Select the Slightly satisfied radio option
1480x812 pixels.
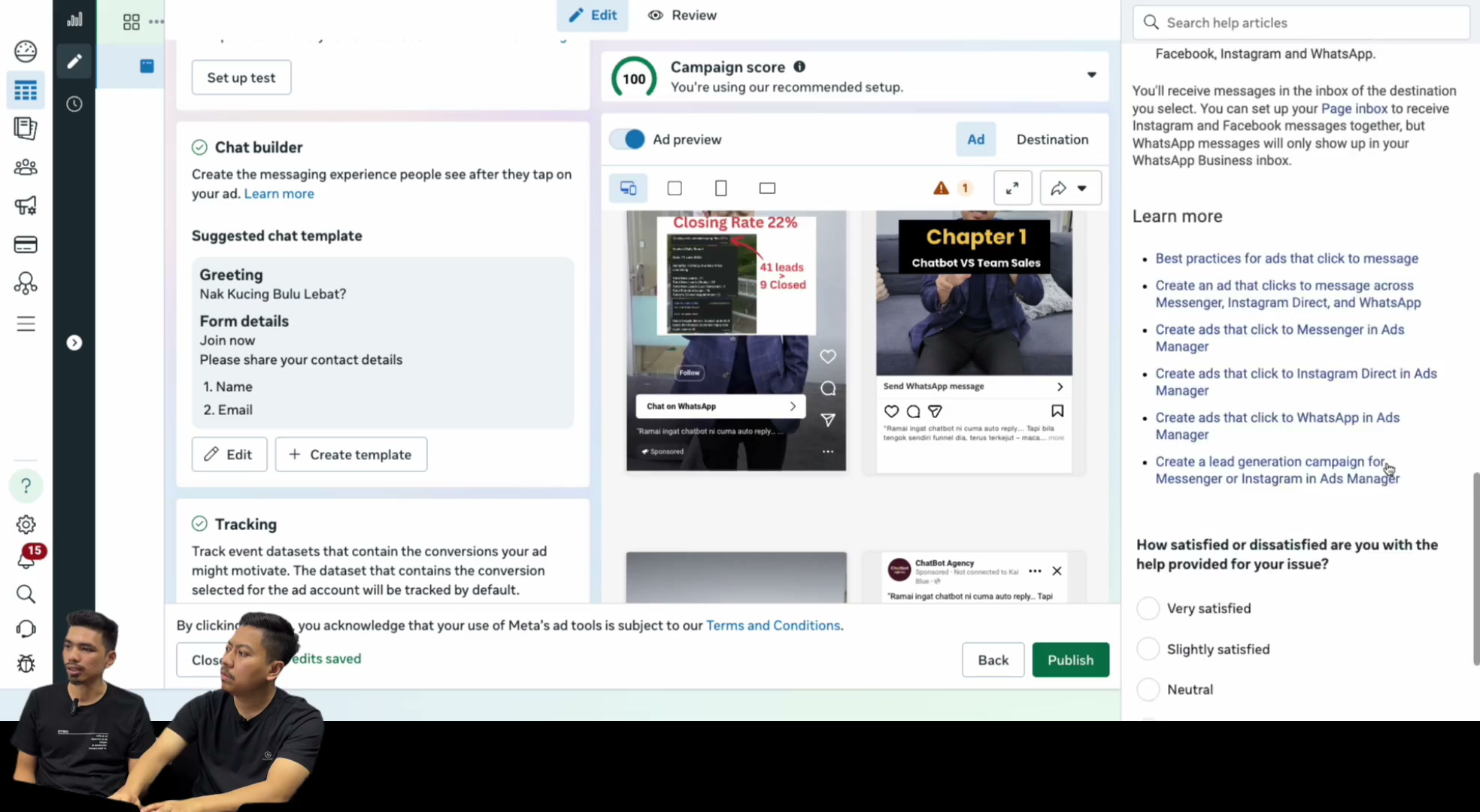tap(1148, 649)
